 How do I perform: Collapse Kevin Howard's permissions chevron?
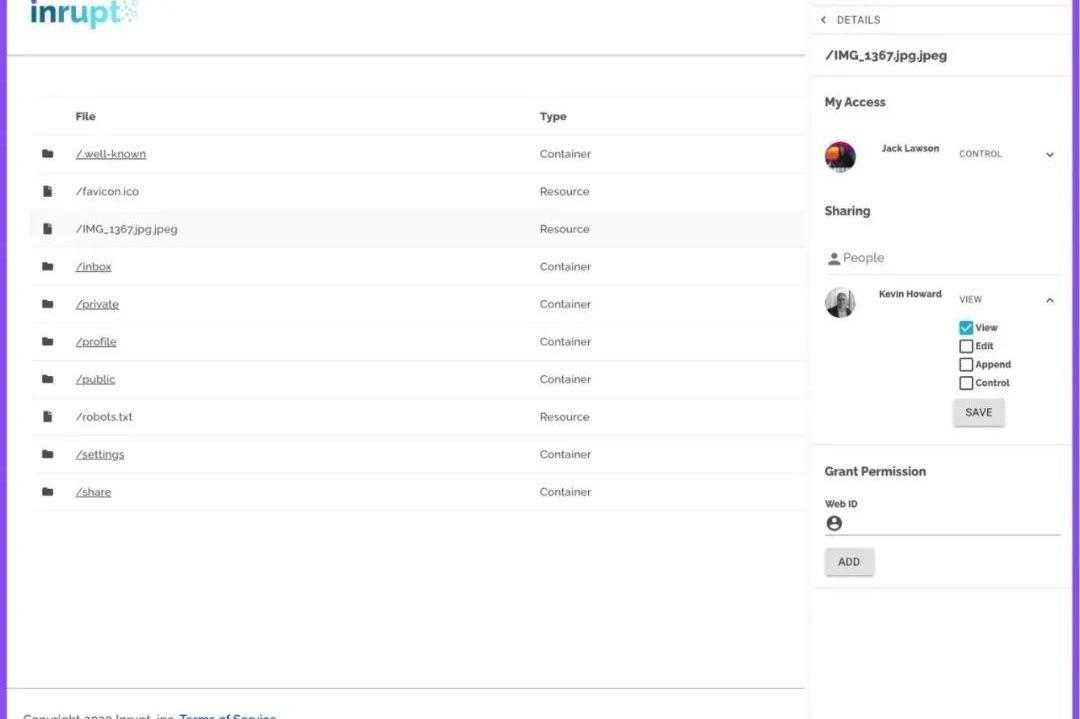pyautogui.click(x=1050, y=300)
